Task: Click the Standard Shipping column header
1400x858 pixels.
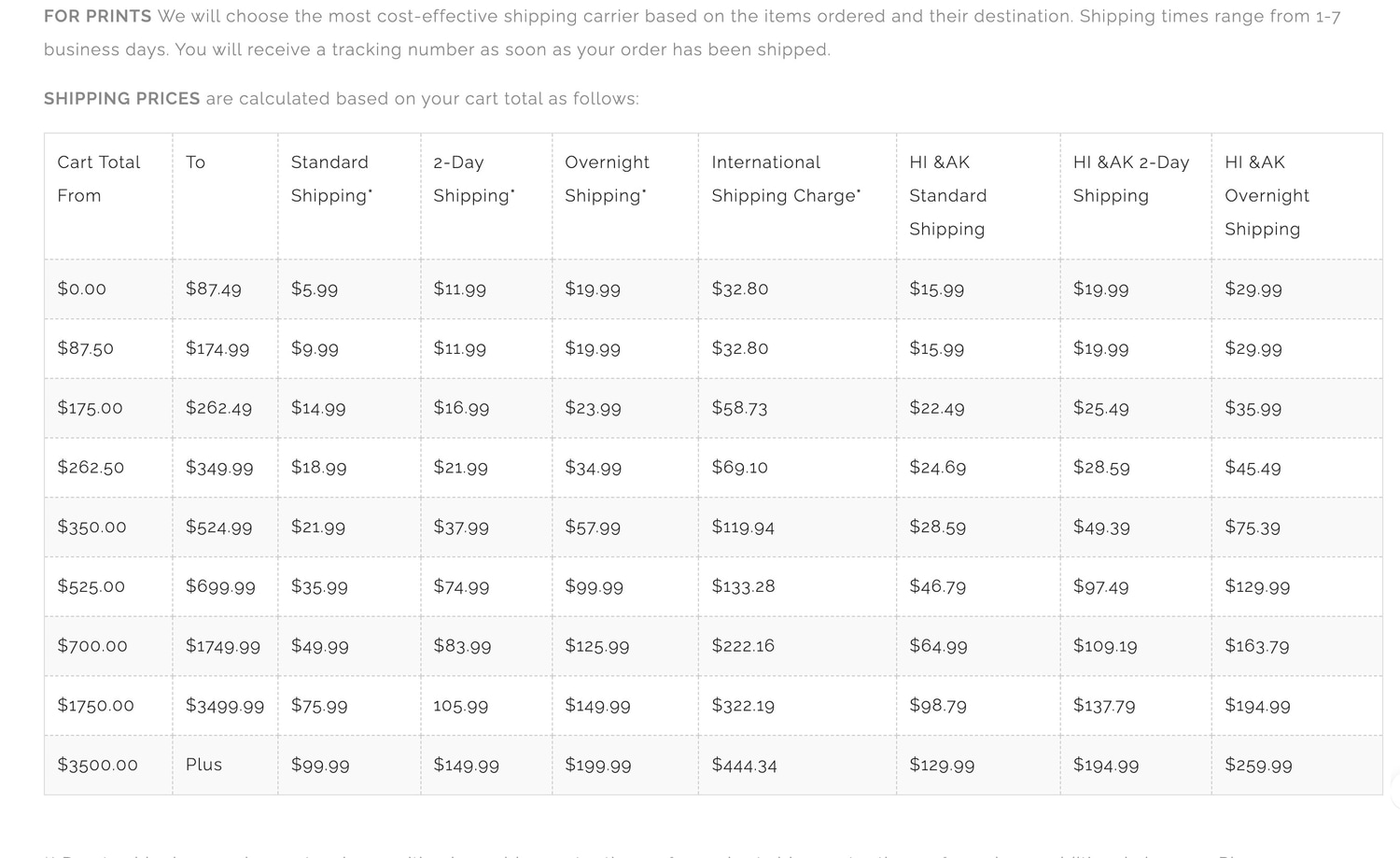Action: (x=331, y=178)
